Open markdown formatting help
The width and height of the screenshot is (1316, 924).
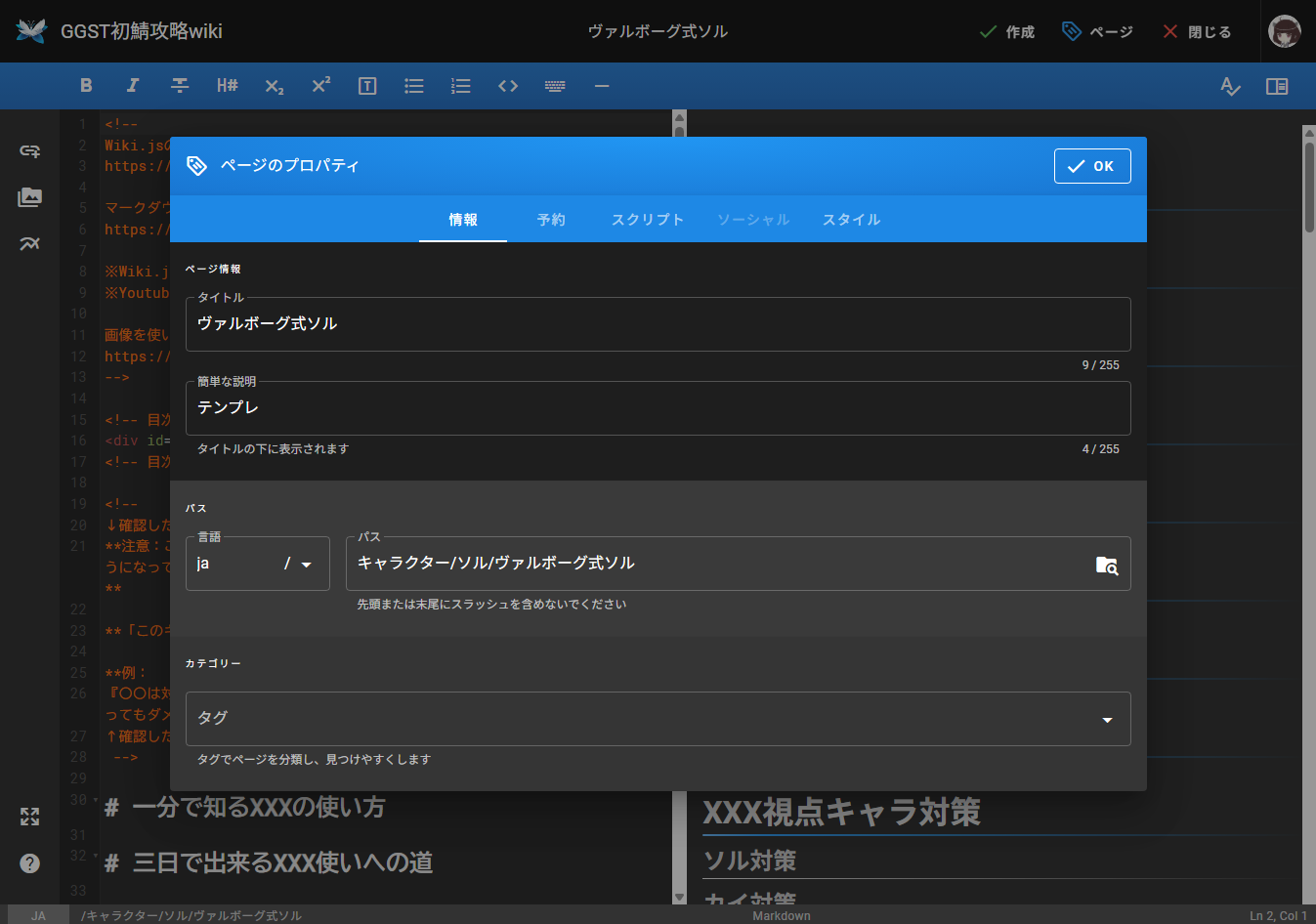tap(30, 863)
